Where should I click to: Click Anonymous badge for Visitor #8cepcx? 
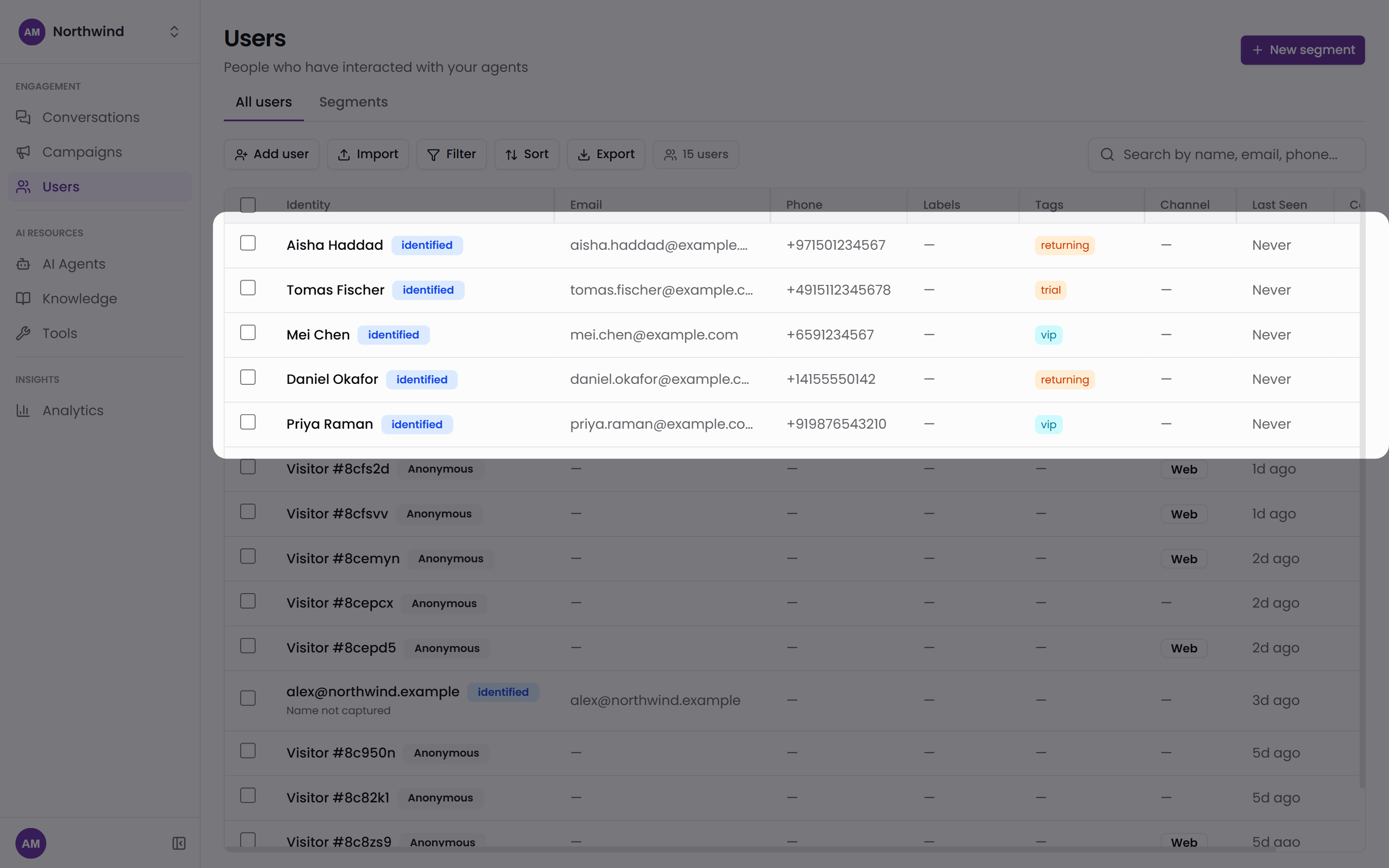(444, 603)
